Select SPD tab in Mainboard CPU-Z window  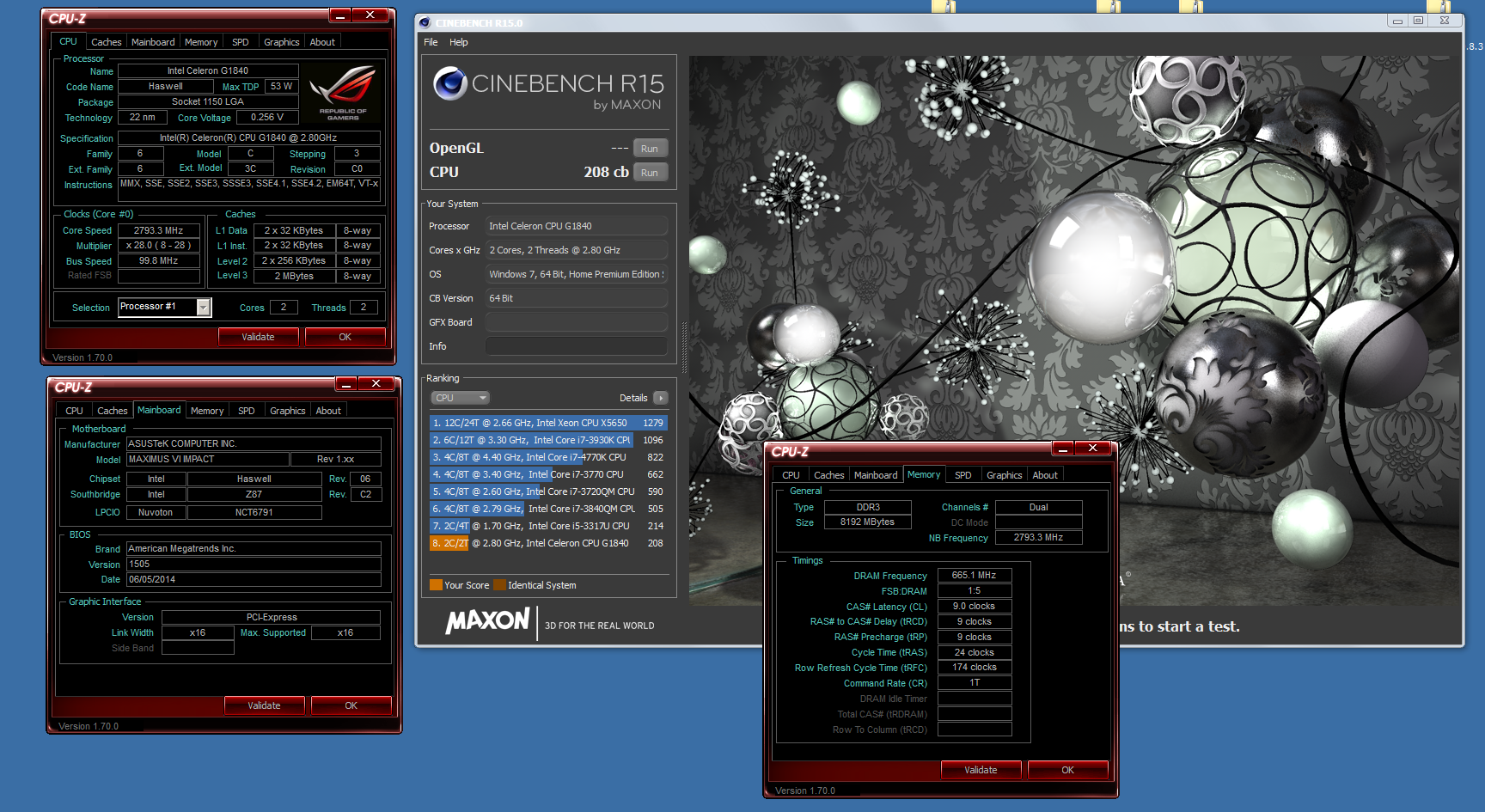pos(247,411)
